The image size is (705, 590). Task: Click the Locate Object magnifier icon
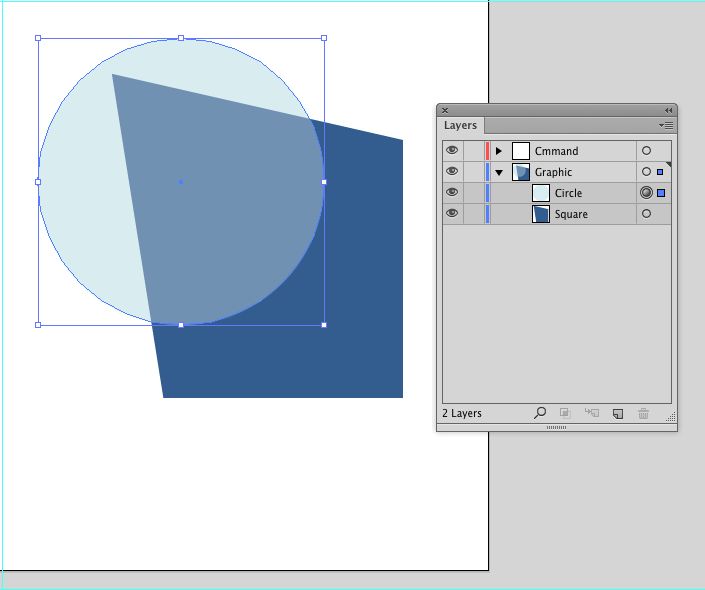point(540,413)
